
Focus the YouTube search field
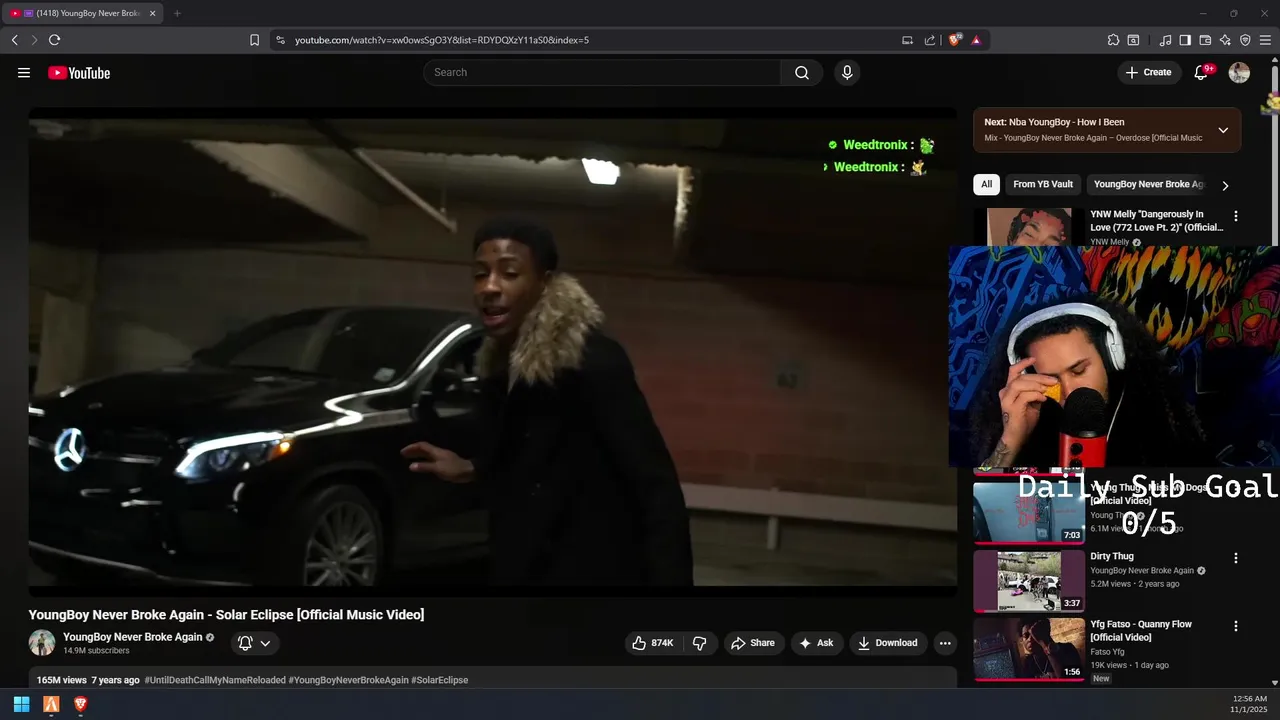(602, 72)
